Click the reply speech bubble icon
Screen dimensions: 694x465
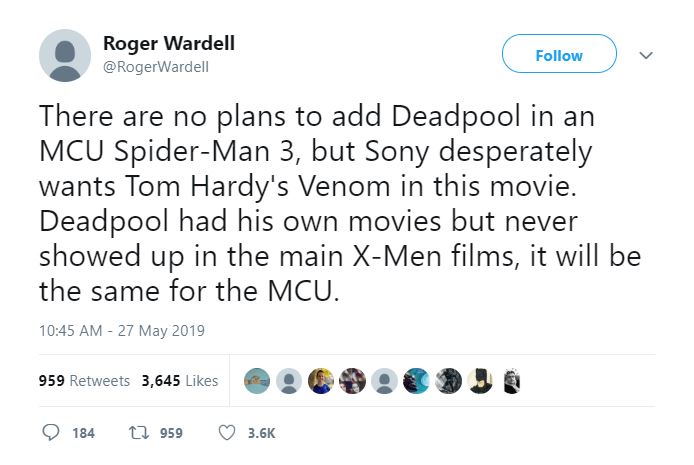click(50, 433)
